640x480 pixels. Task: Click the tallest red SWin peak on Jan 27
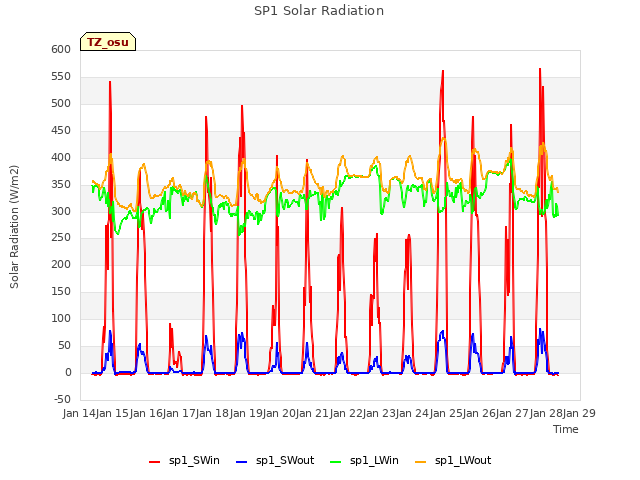[540, 69]
